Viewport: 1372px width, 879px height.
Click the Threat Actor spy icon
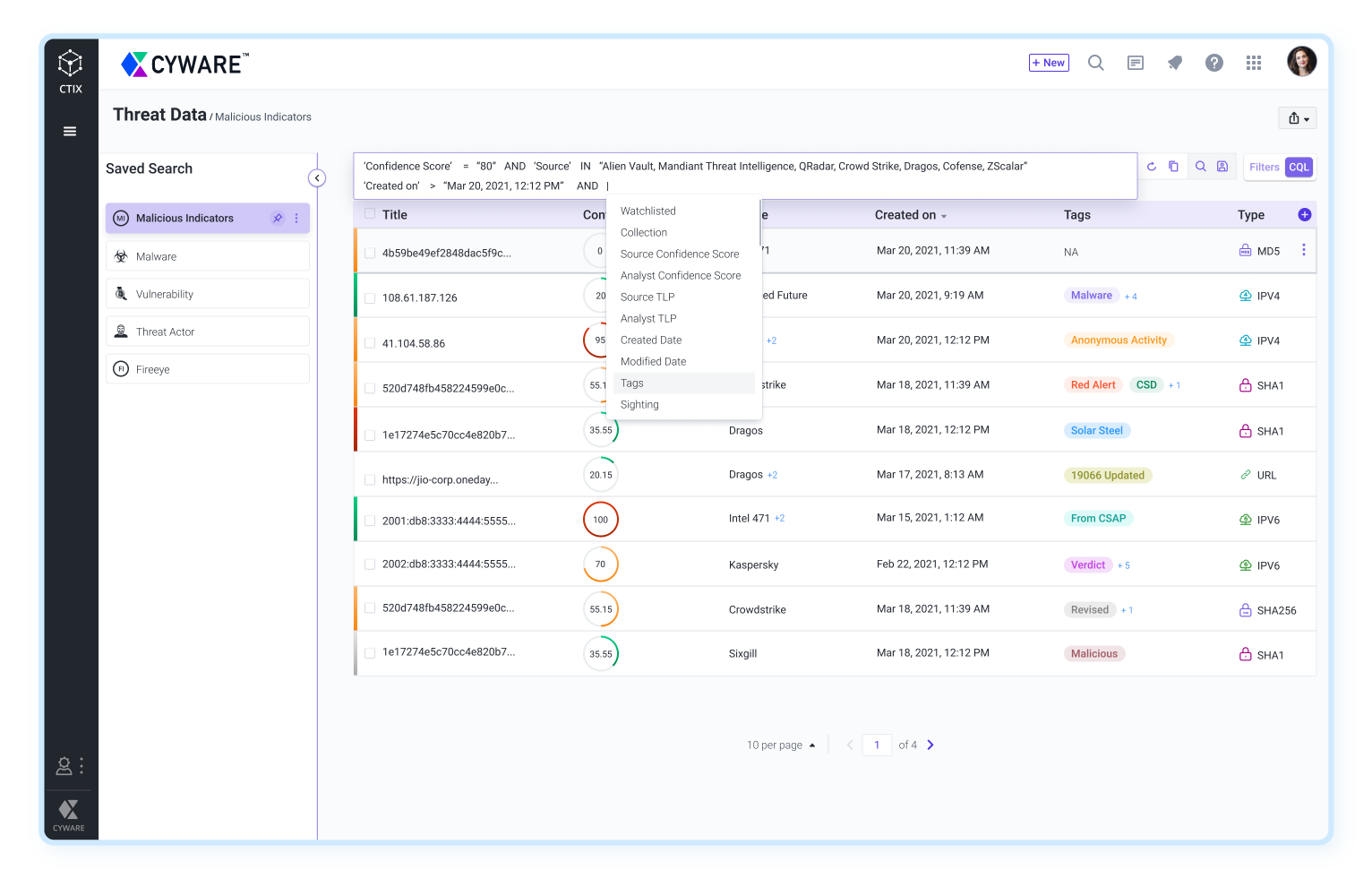121,332
